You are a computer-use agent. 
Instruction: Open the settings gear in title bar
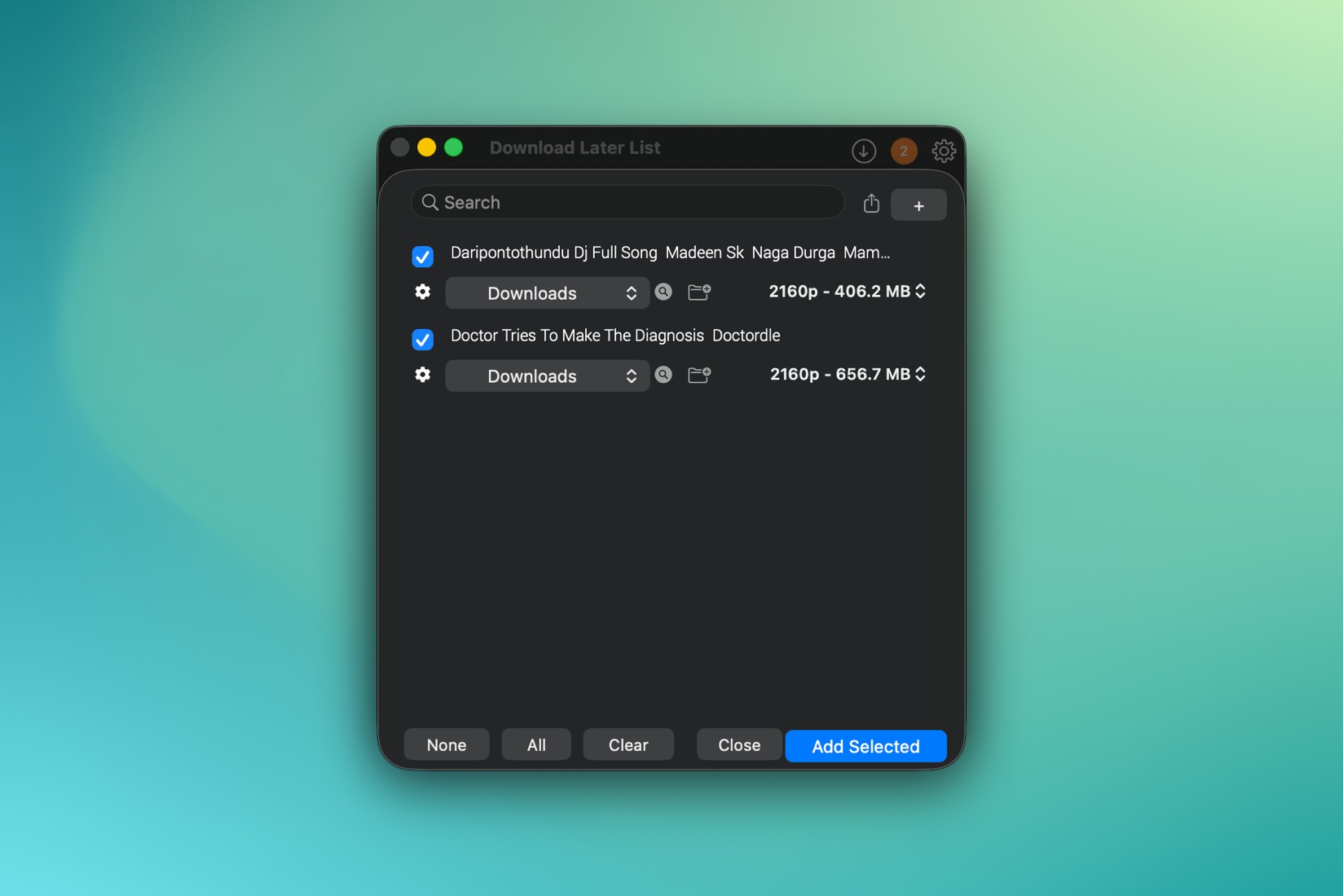coord(944,151)
